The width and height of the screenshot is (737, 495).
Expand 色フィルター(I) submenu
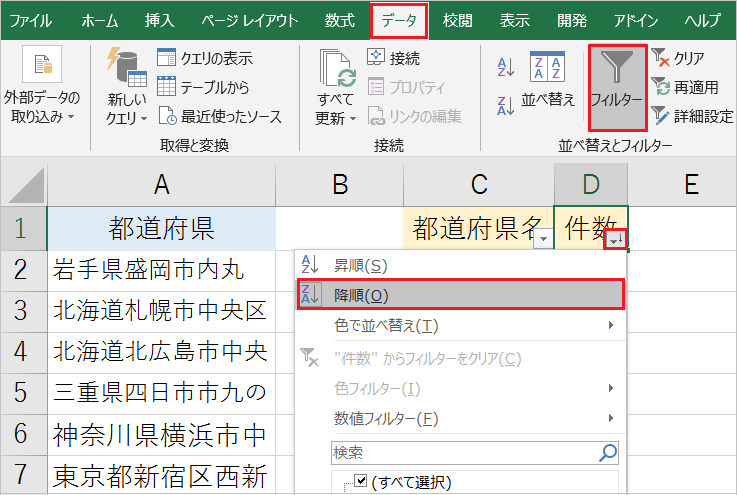point(461,388)
